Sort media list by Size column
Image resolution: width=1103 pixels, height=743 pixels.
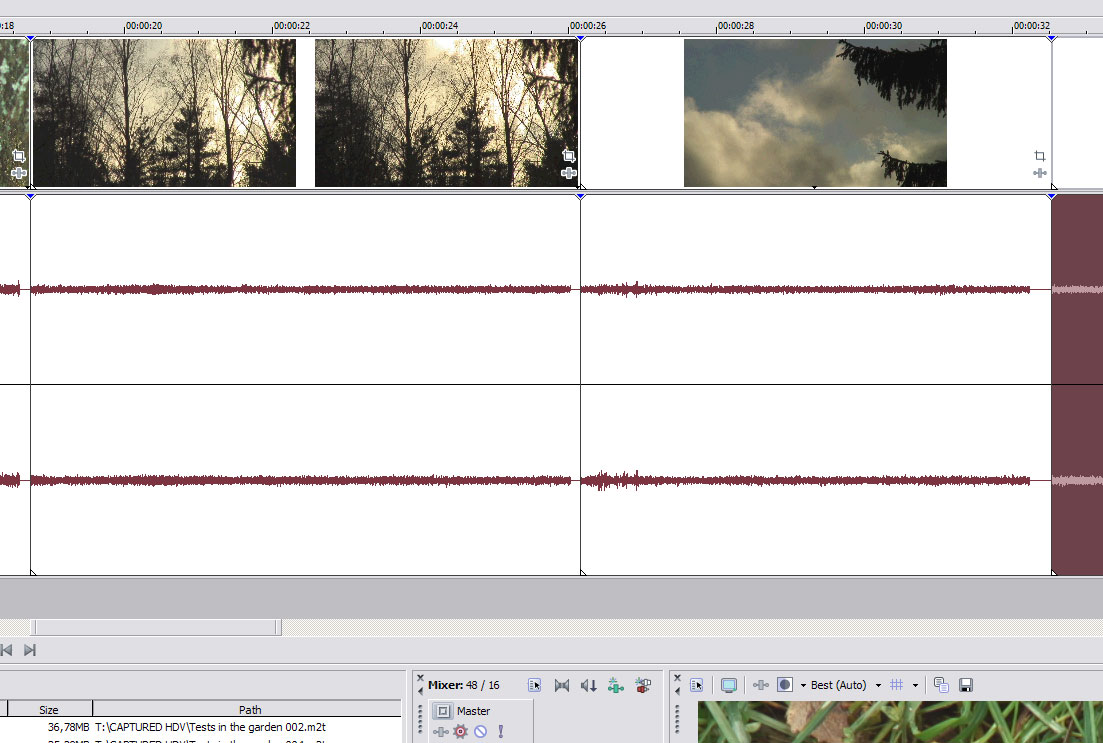click(x=49, y=709)
